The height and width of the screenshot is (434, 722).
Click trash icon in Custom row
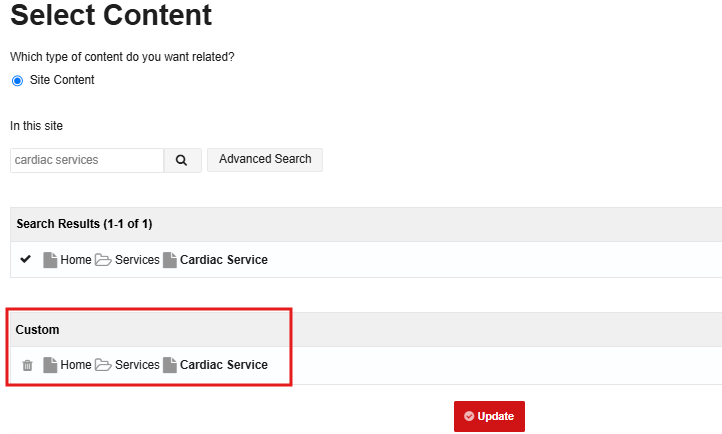pyautogui.click(x=27, y=365)
